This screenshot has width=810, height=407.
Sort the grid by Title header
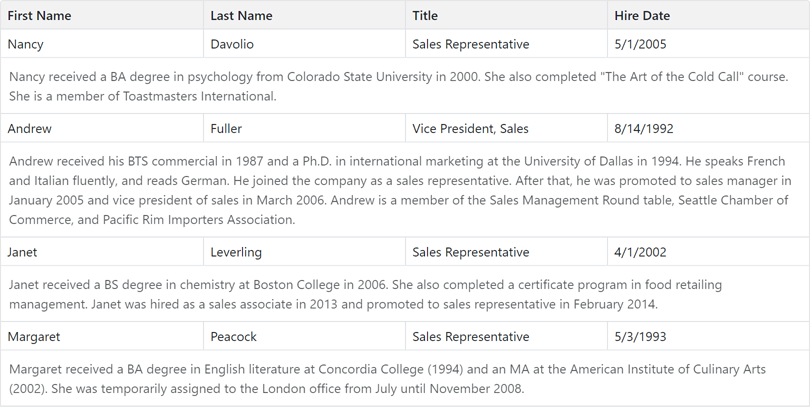point(425,16)
